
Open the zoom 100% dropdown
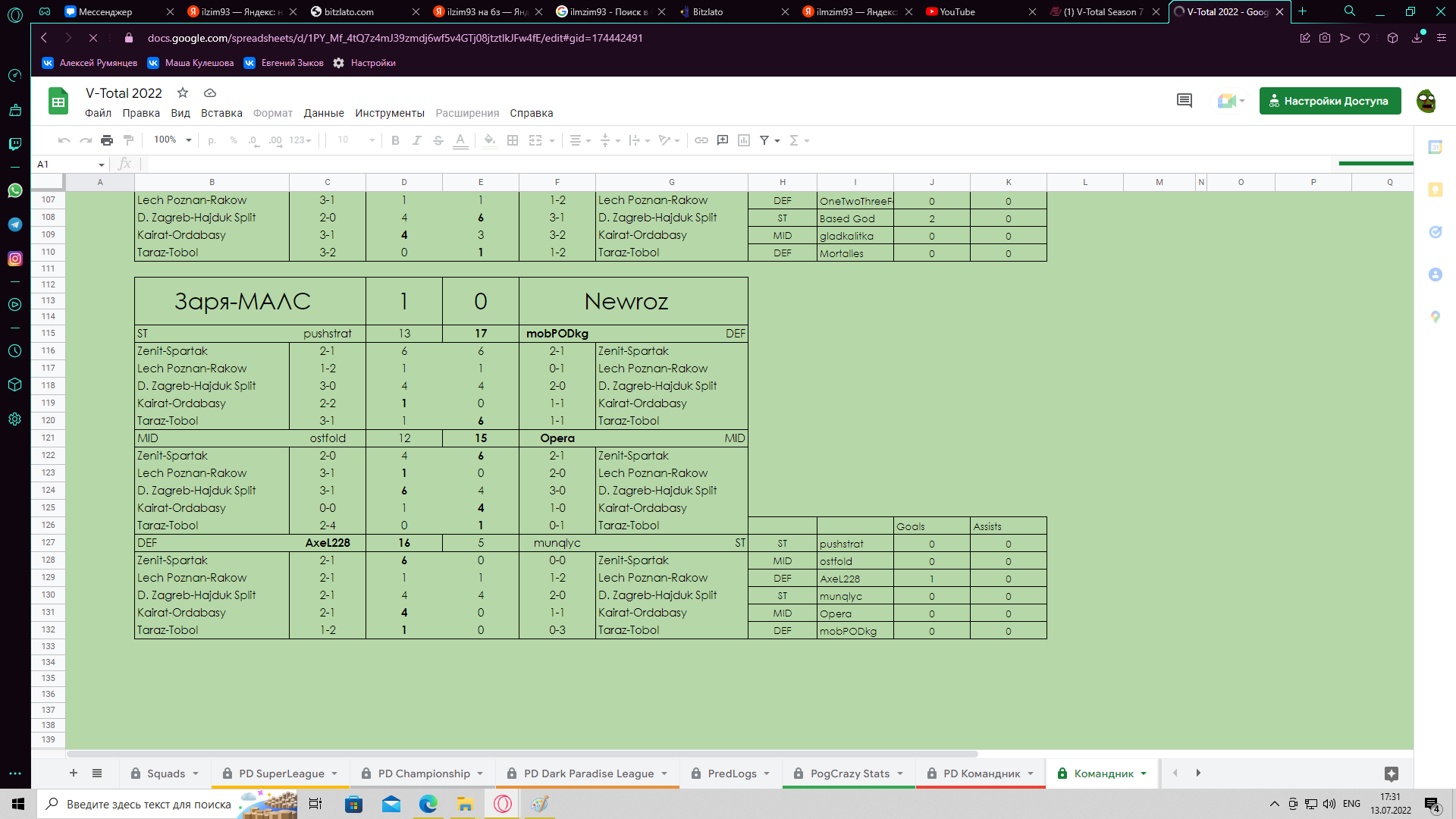(x=173, y=140)
